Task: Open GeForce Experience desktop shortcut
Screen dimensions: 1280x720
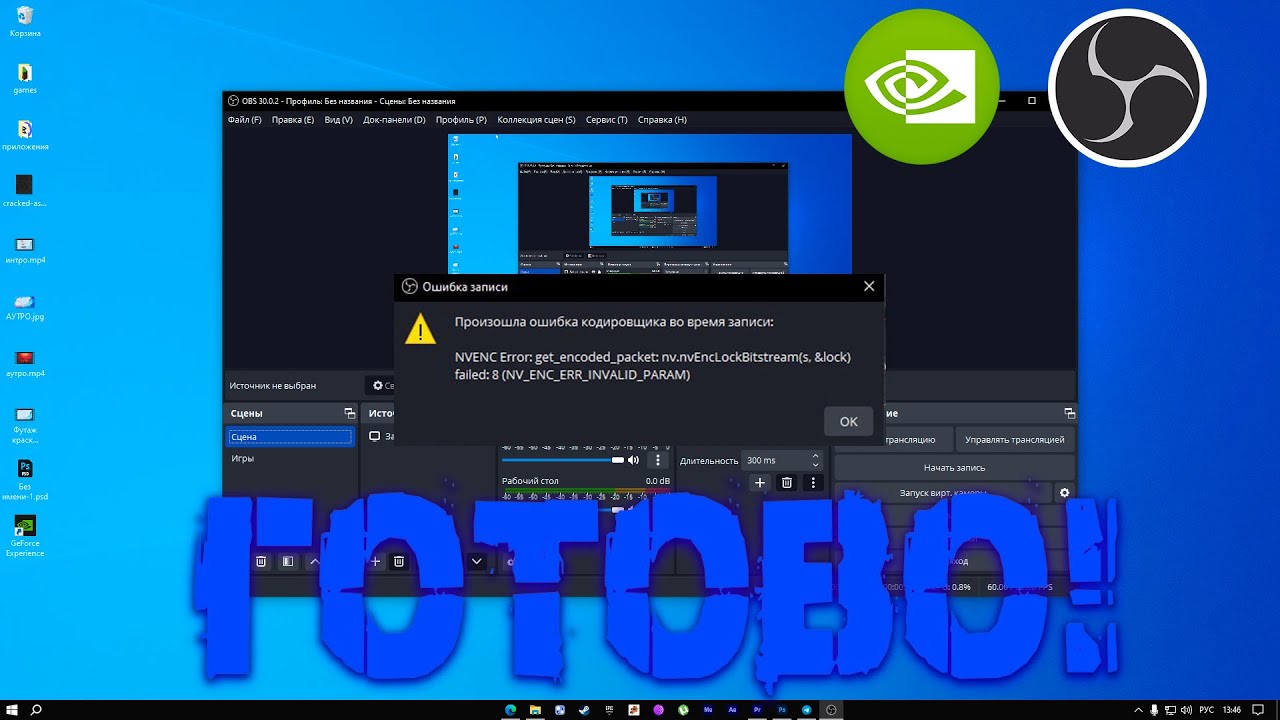Action: click(x=25, y=536)
